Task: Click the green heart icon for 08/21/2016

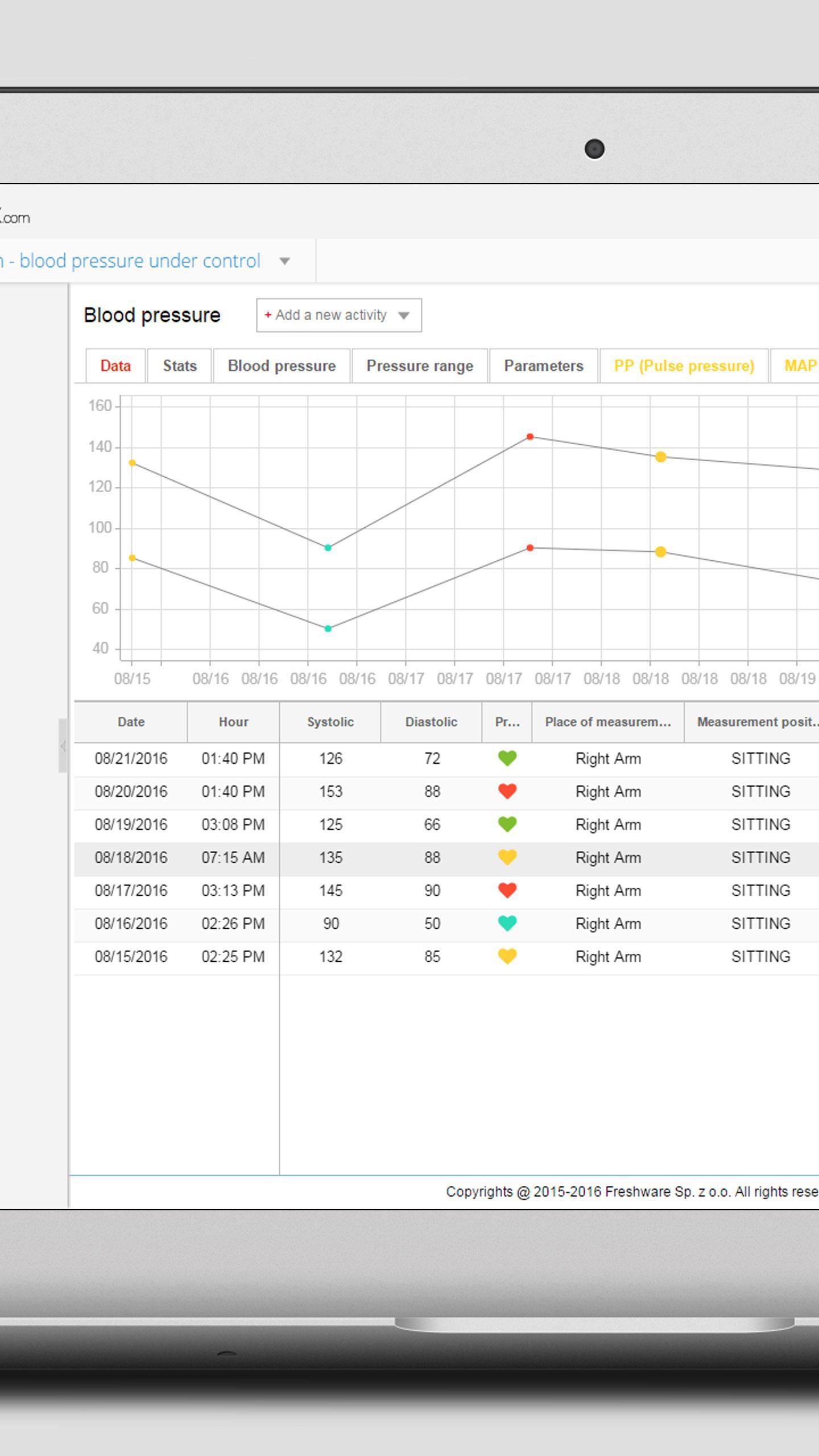Action: click(507, 758)
